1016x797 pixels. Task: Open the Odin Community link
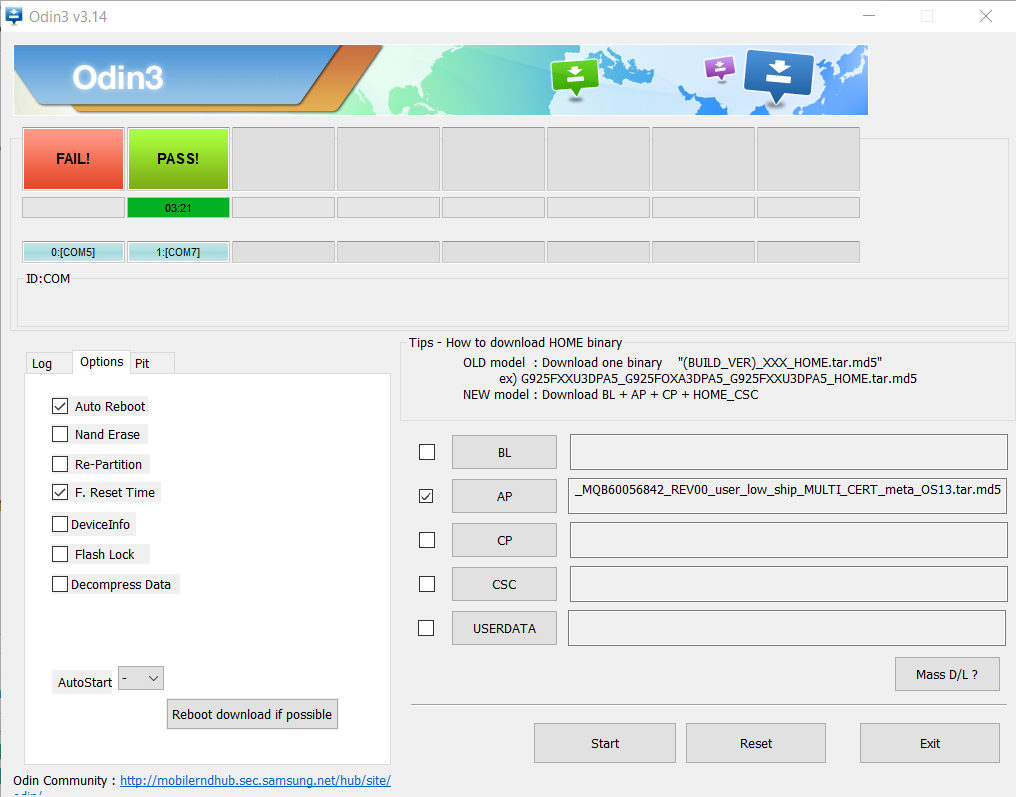tap(255, 781)
